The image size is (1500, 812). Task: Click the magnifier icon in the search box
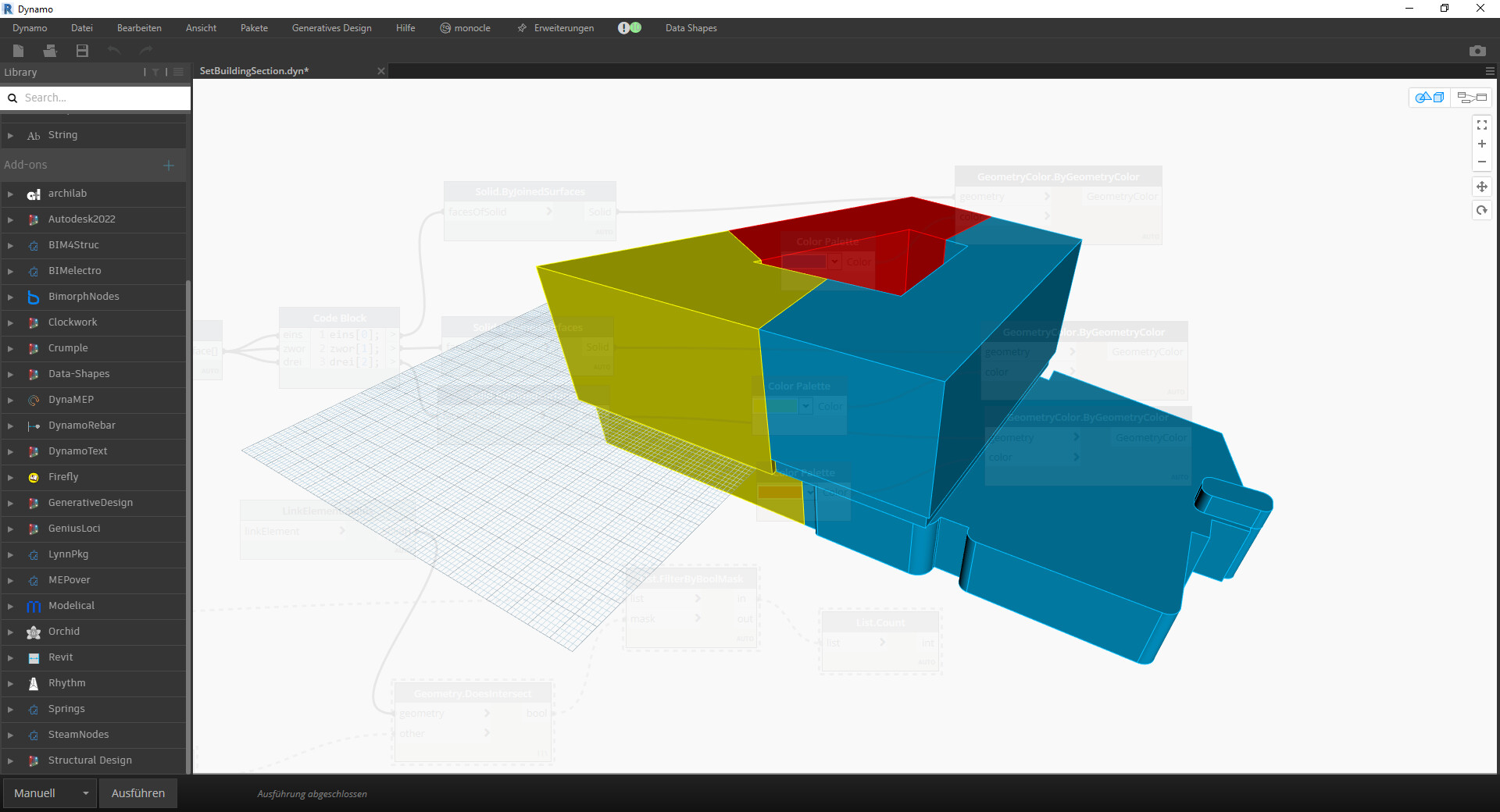12,98
